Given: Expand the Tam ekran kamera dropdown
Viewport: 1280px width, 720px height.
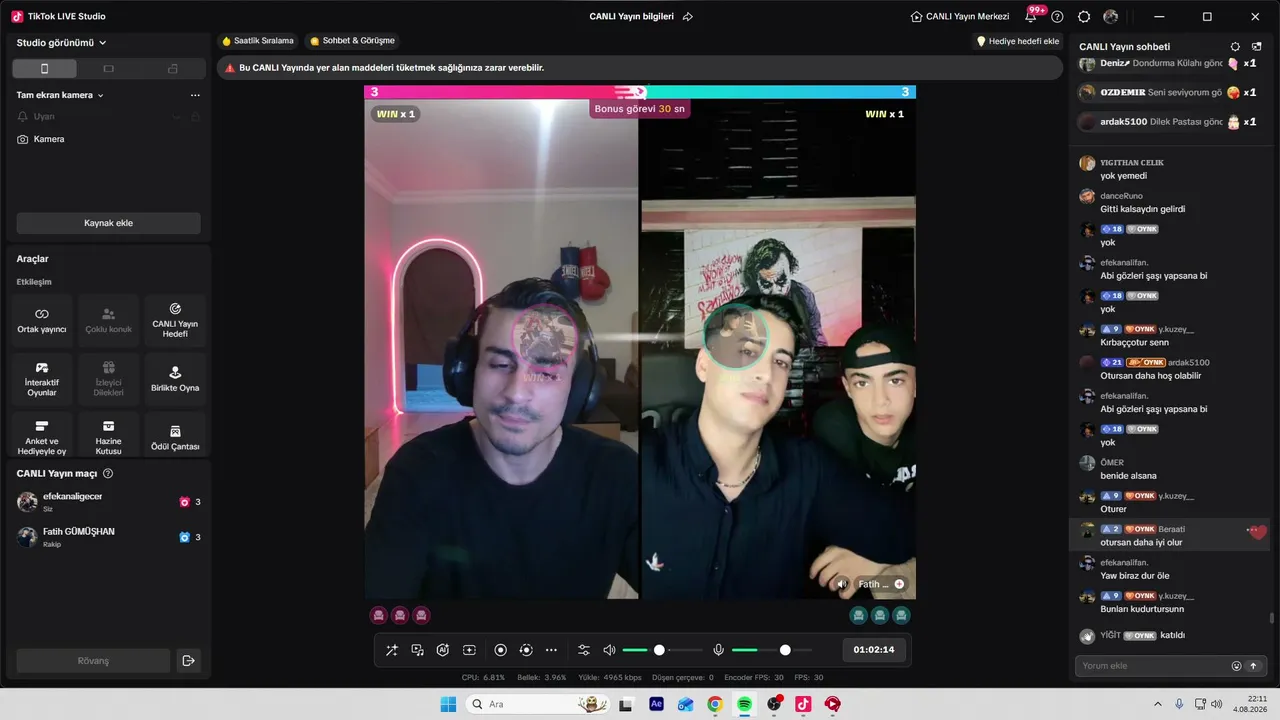Looking at the screenshot, I should tap(60, 95).
